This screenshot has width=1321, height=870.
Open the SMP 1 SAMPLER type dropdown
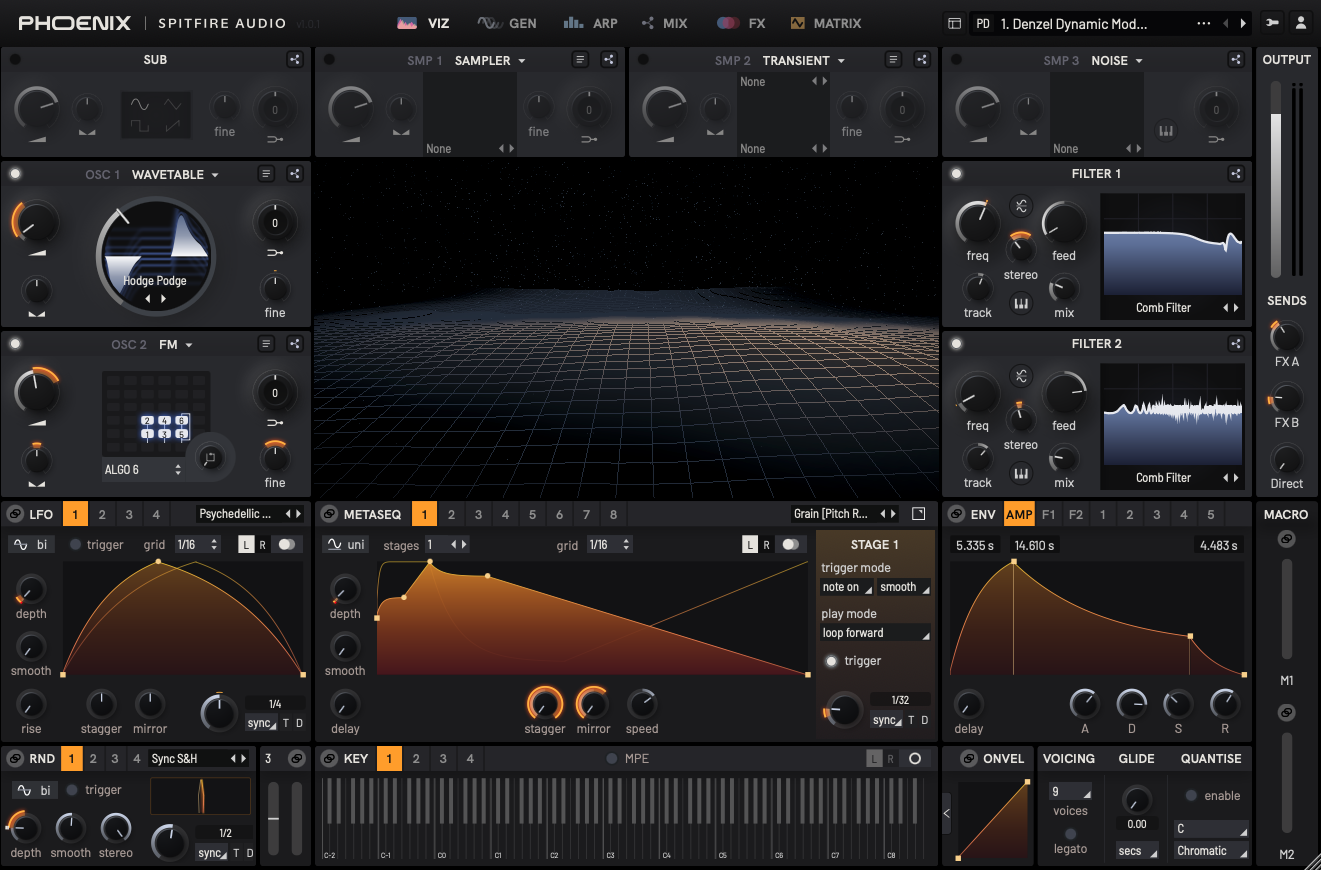[490, 61]
